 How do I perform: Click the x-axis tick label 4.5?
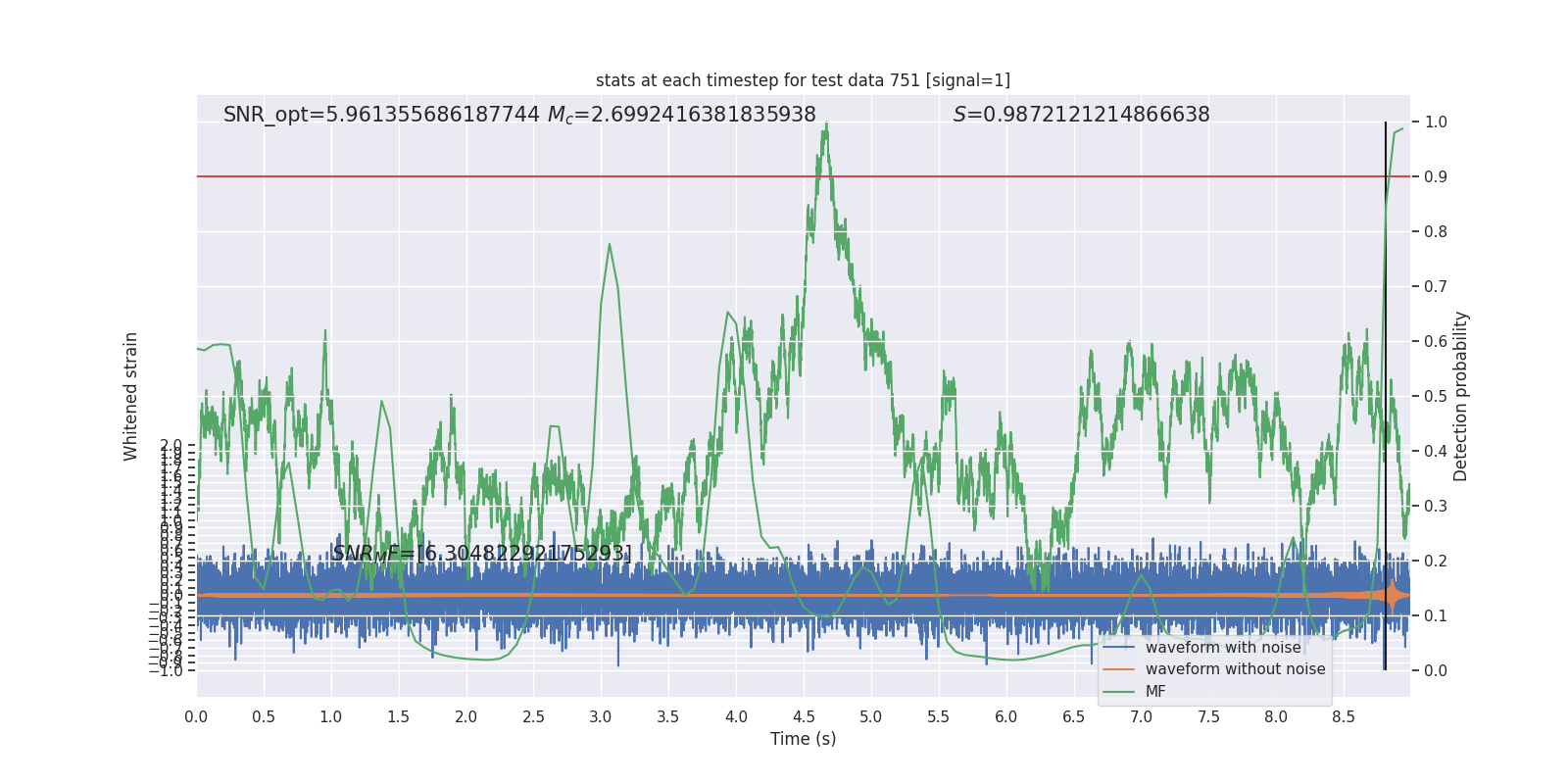click(x=804, y=716)
